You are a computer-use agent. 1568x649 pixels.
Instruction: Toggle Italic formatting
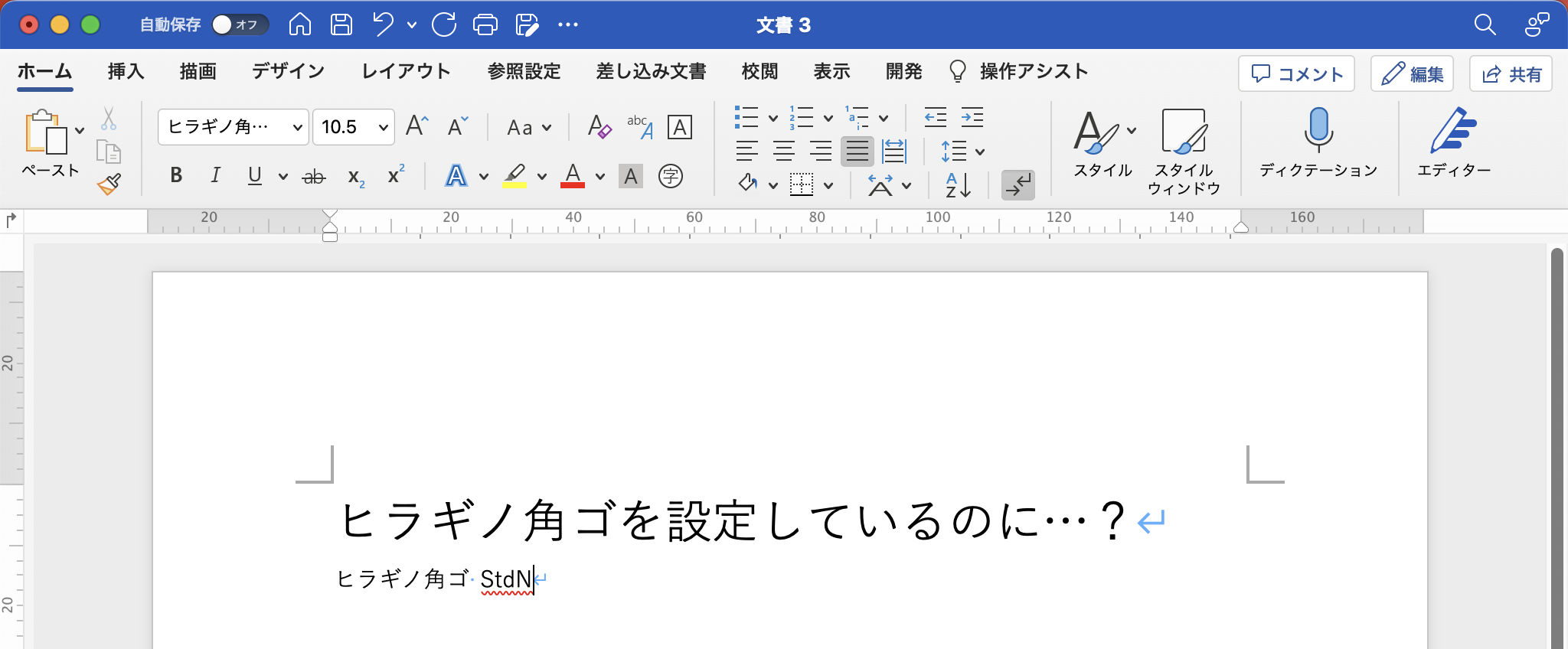point(215,176)
